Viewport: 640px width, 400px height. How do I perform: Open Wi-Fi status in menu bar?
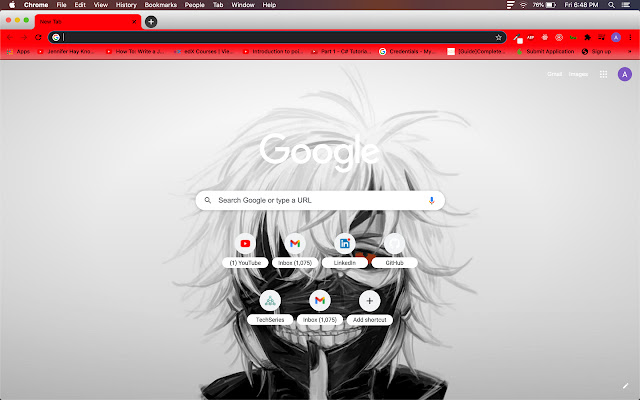pyautogui.click(x=523, y=5)
